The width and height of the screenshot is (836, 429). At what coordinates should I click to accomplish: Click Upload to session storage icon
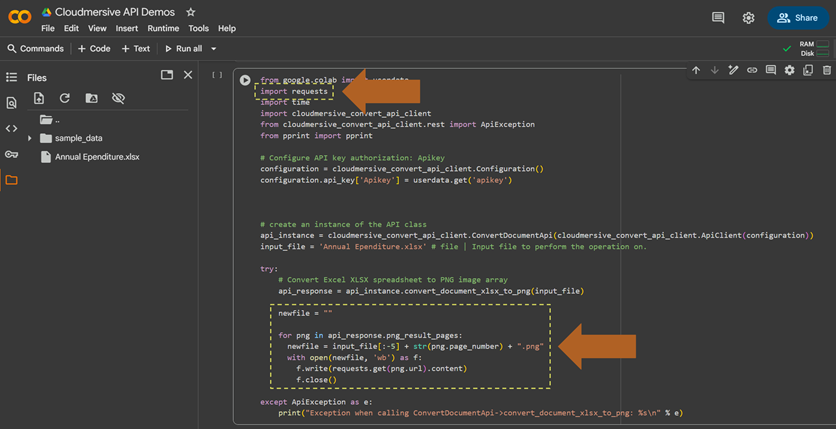(39, 99)
